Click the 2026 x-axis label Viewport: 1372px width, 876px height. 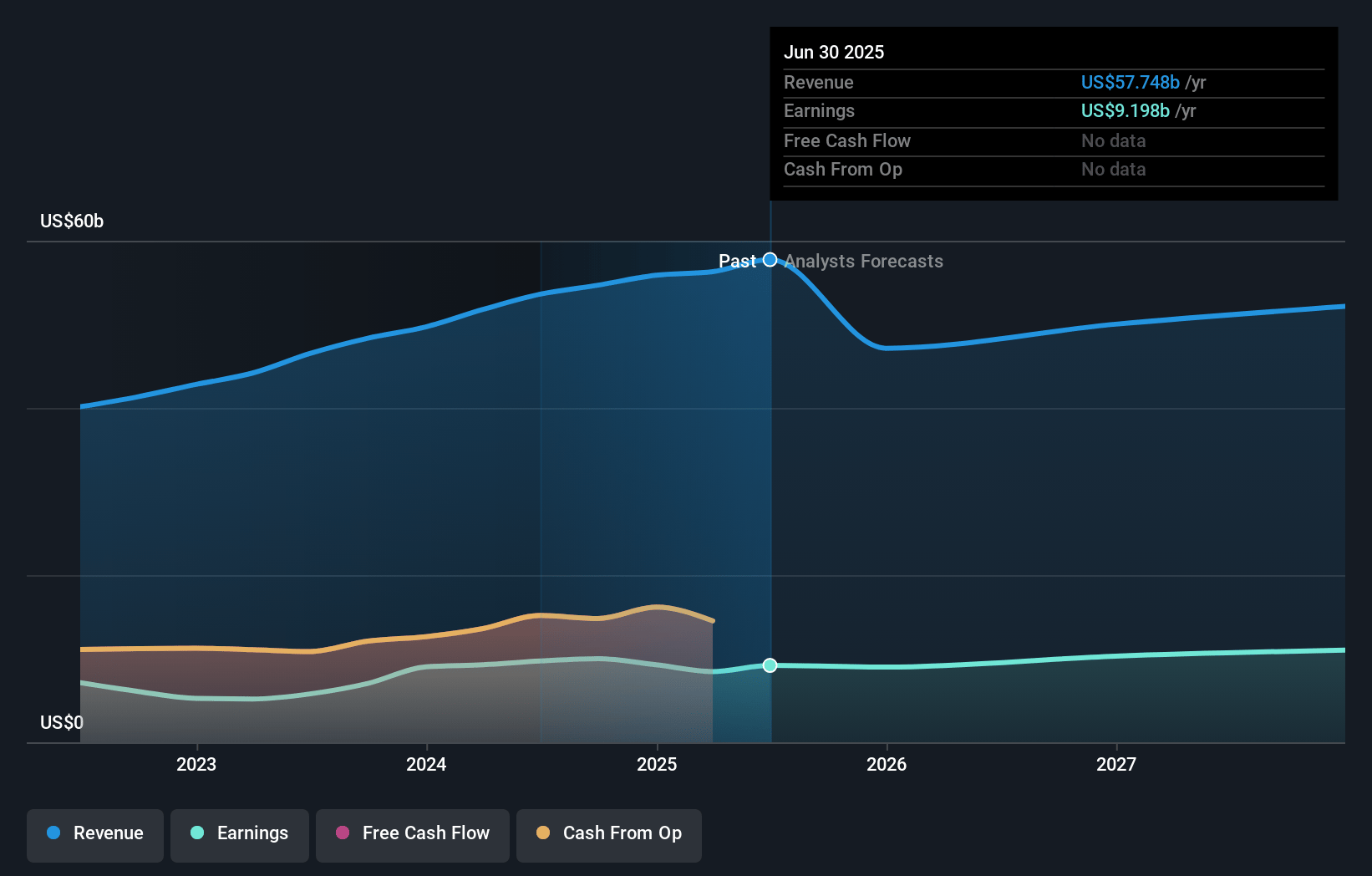887,764
